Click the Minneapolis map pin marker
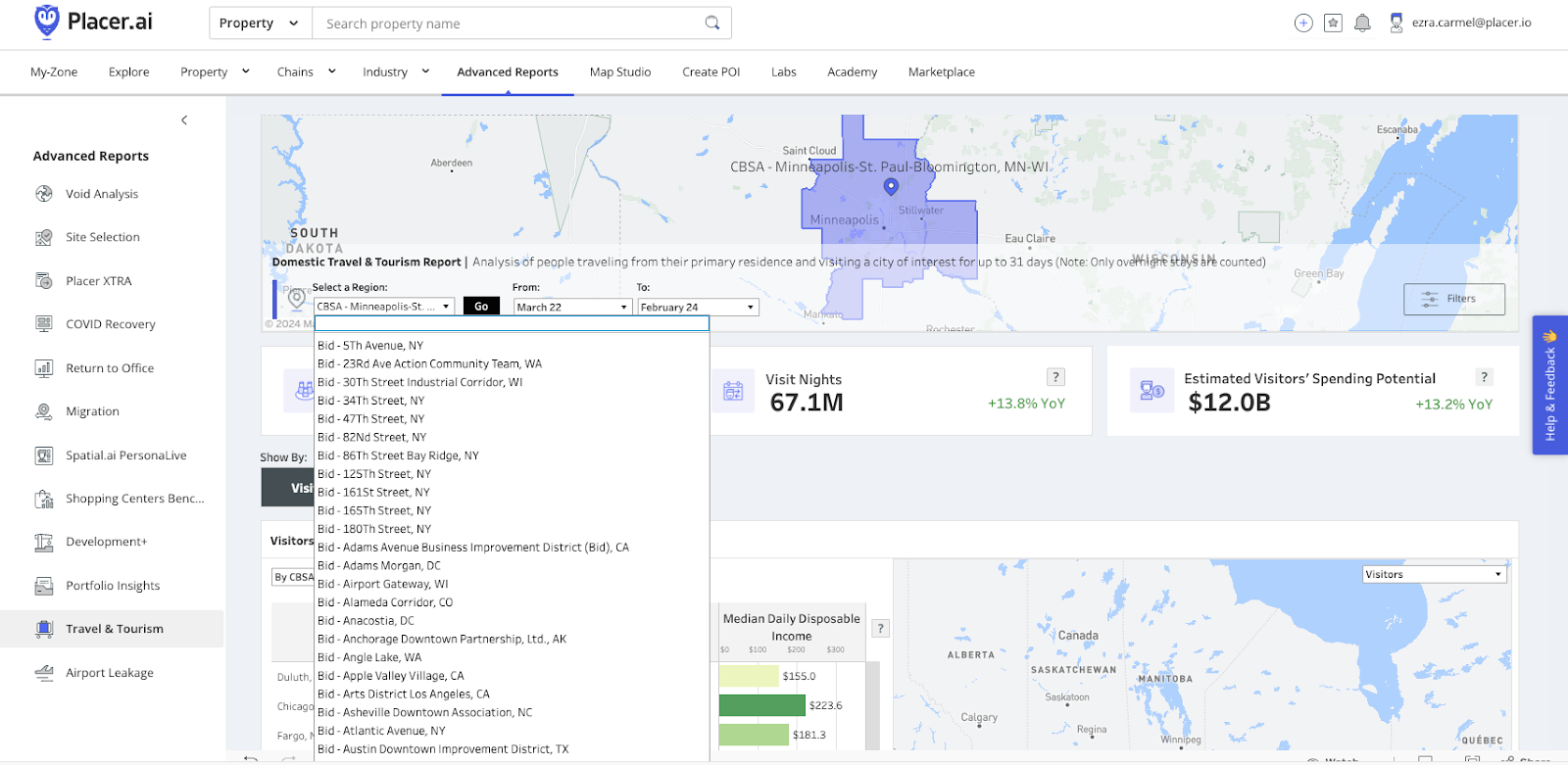The height and width of the screenshot is (765, 1568). (891, 186)
